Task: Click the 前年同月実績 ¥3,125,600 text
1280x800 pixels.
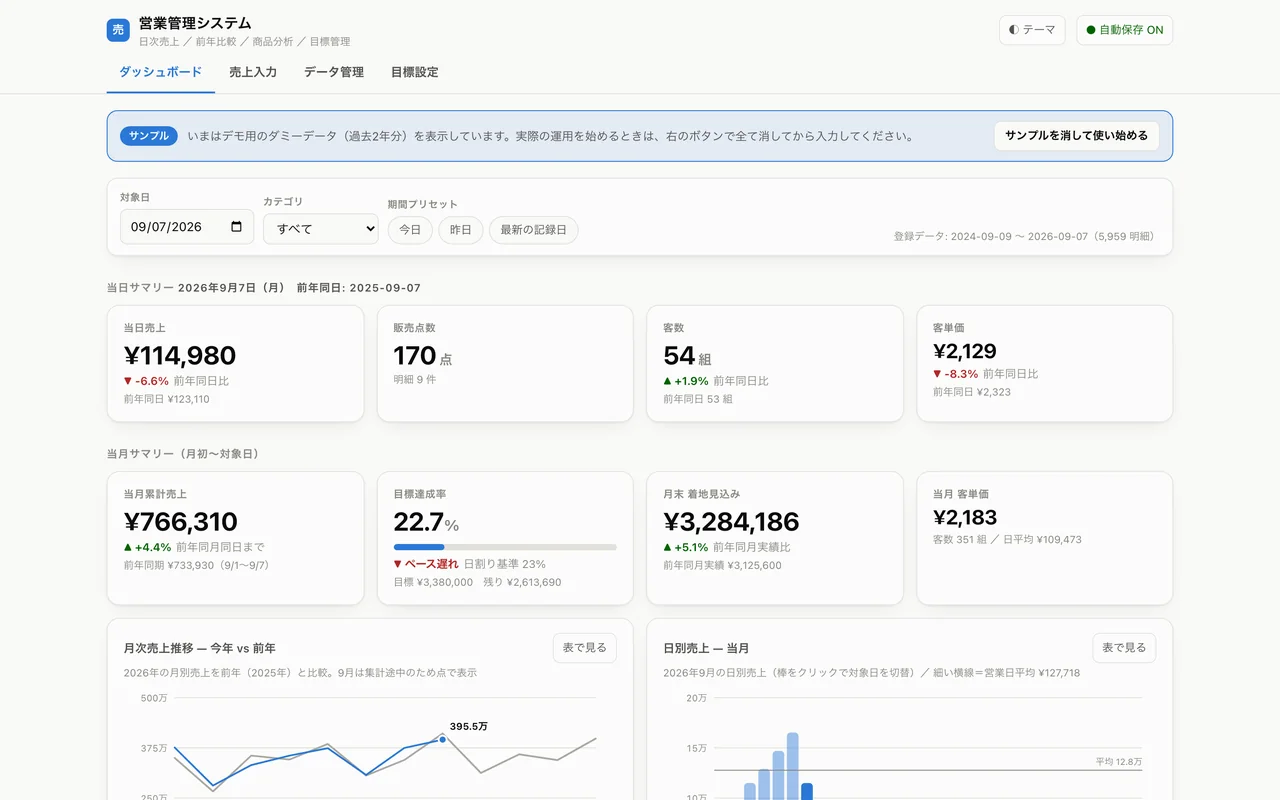Action: [x=722, y=565]
